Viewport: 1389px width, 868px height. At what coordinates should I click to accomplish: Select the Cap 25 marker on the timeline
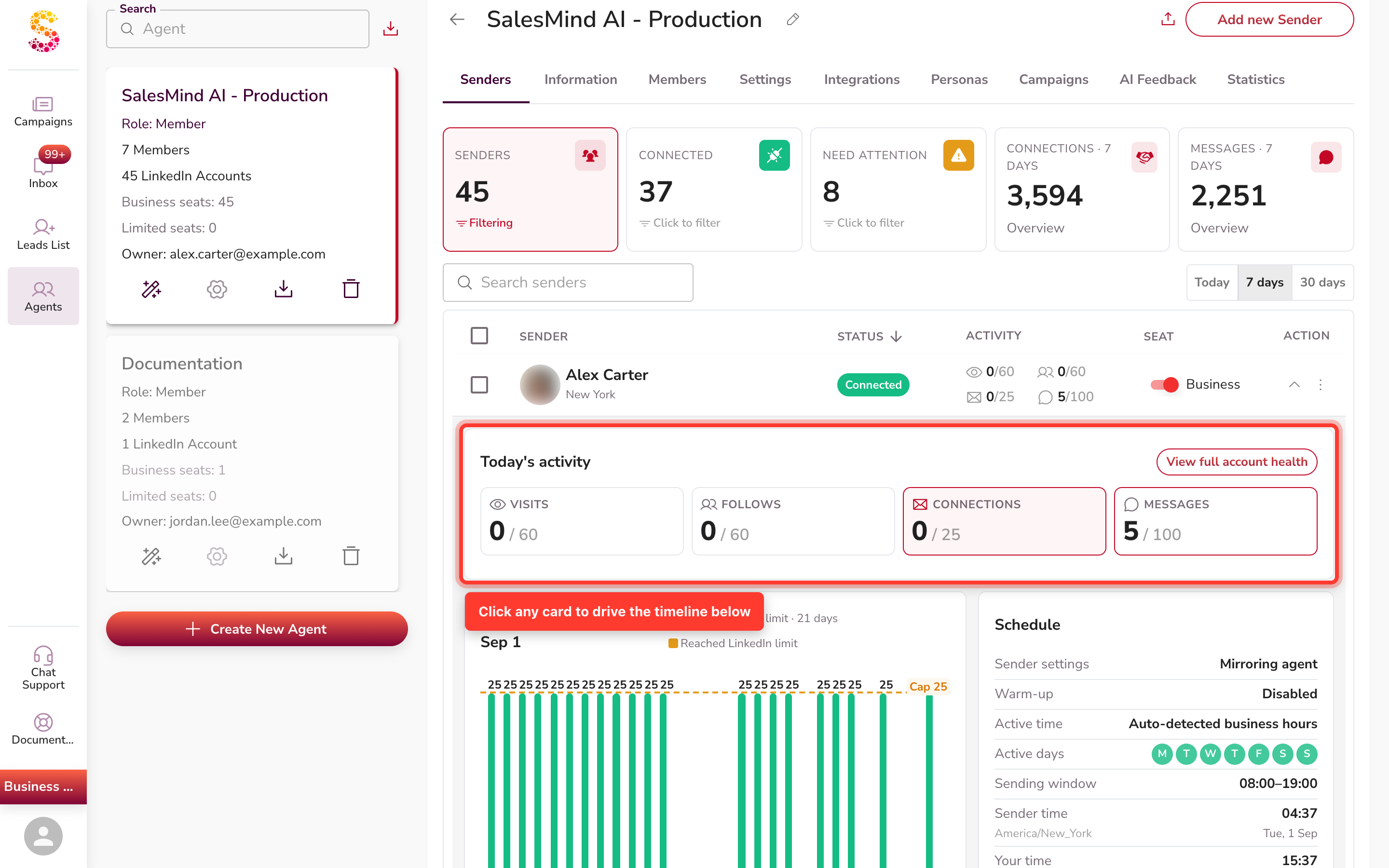(927, 686)
